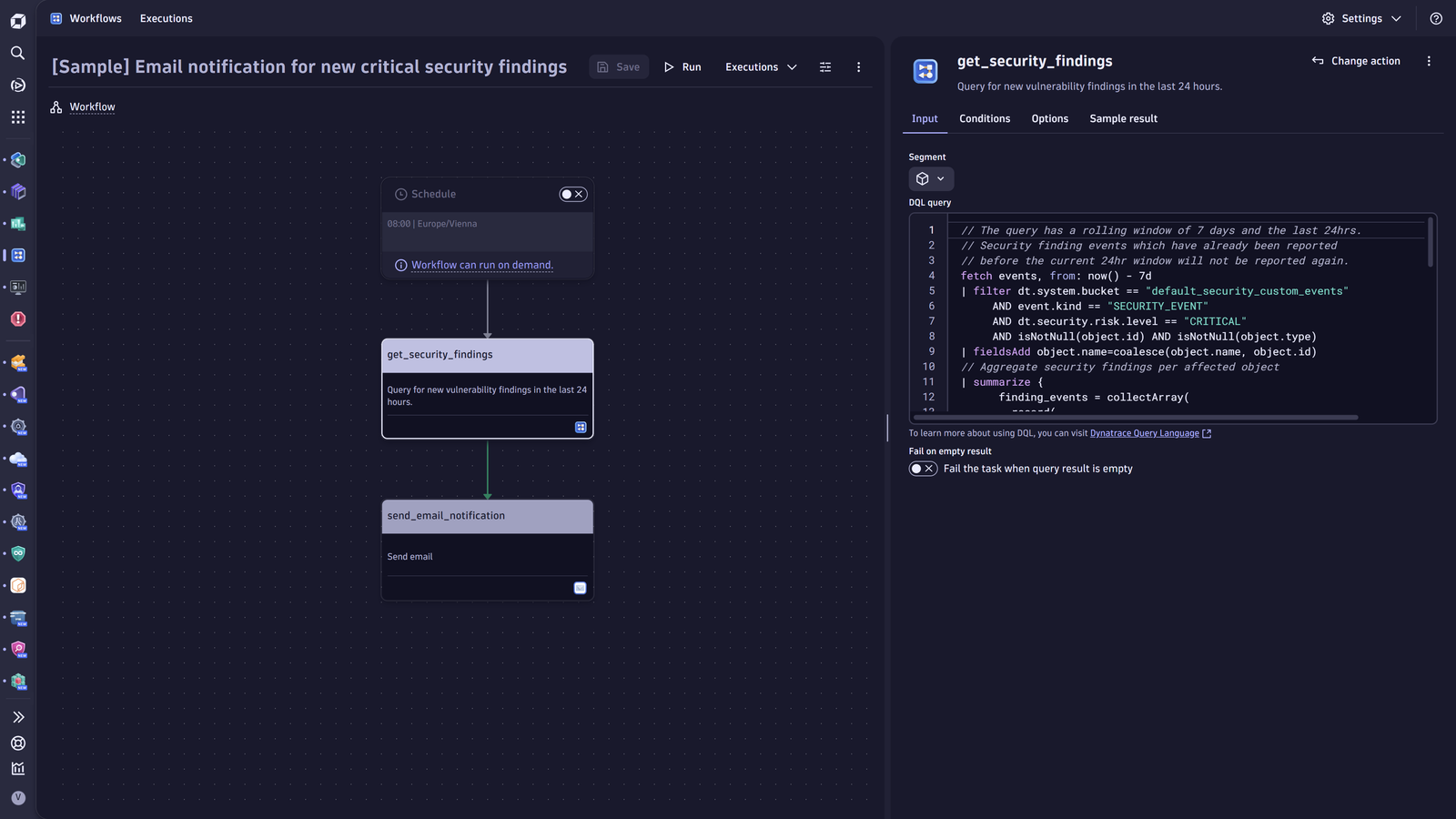The width and height of the screenshot is (1456, 819).
Task: Open the Executions dropdown next to Run
Action: [x=761, y=67]
